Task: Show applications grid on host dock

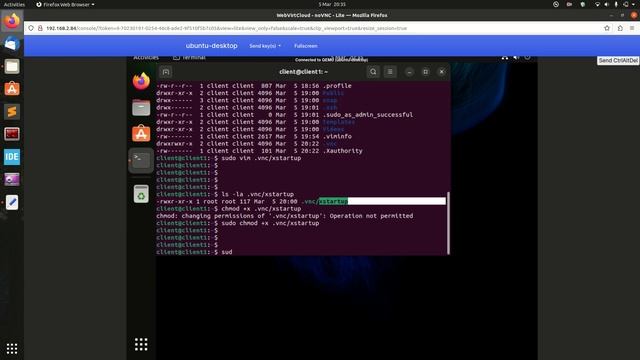Action: pyautogui.click(x=12, y=348)
